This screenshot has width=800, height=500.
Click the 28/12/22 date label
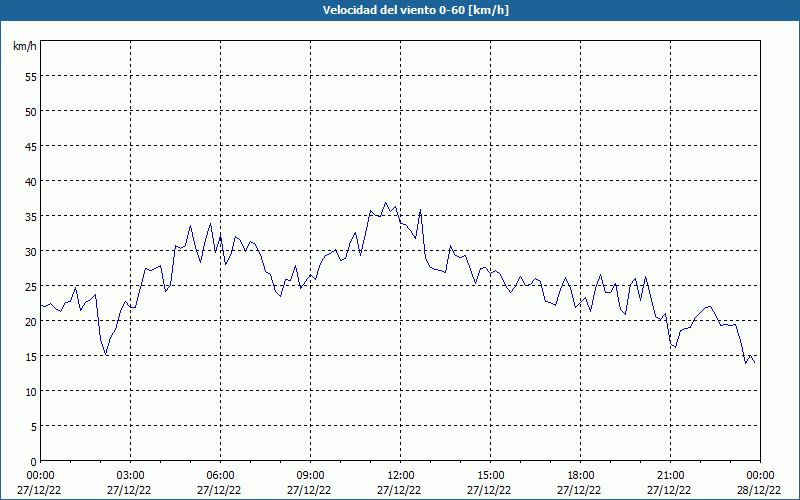(x=759, y=490)
